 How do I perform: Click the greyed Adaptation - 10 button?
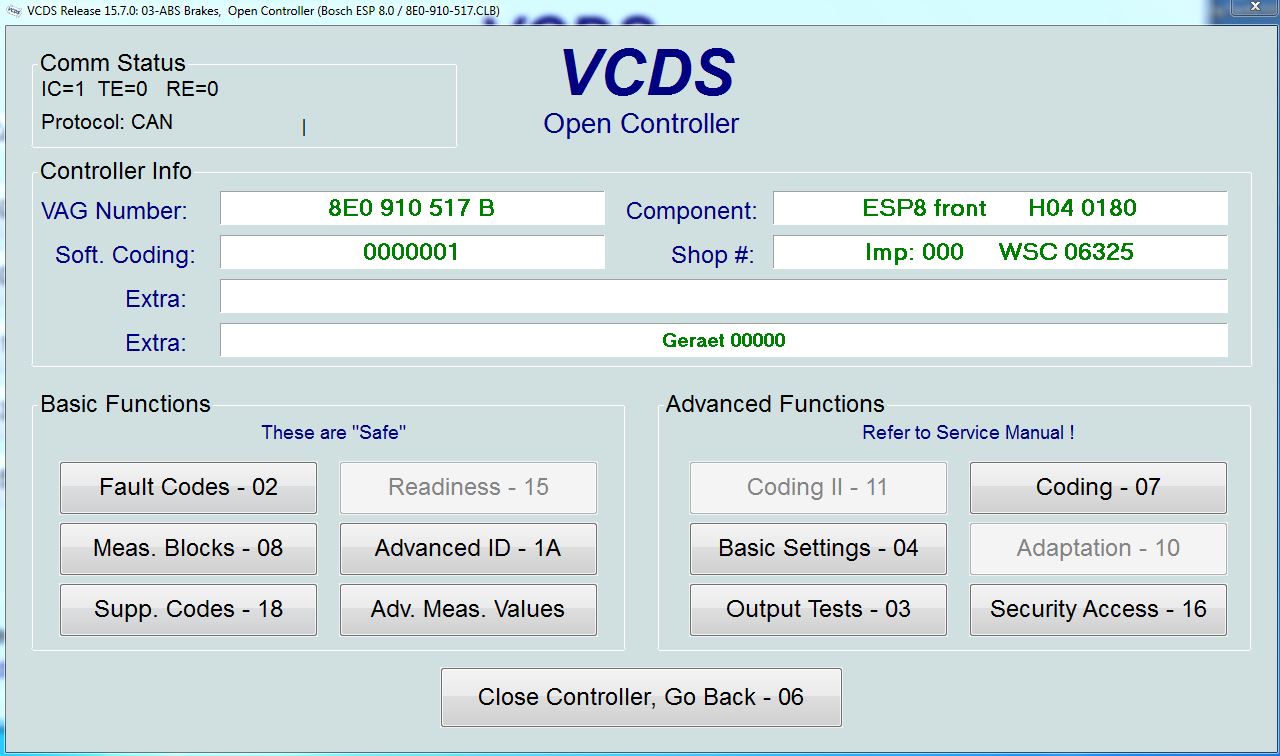[1098, 549]
